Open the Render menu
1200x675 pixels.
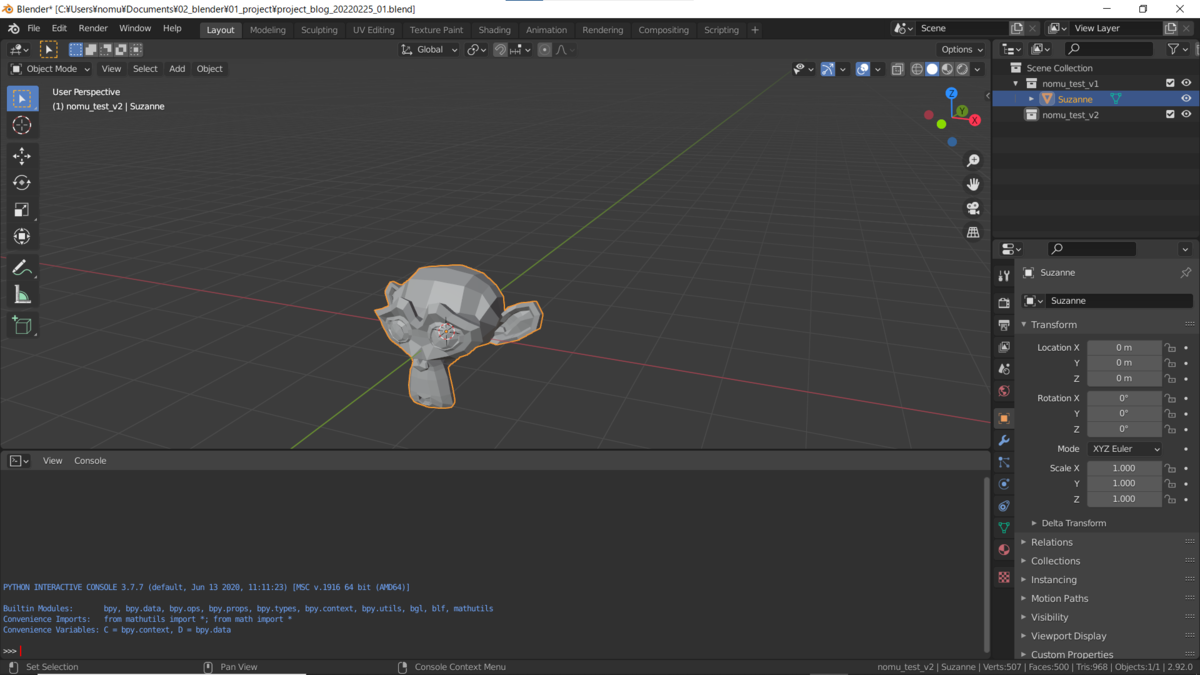[x=93, y=29]
